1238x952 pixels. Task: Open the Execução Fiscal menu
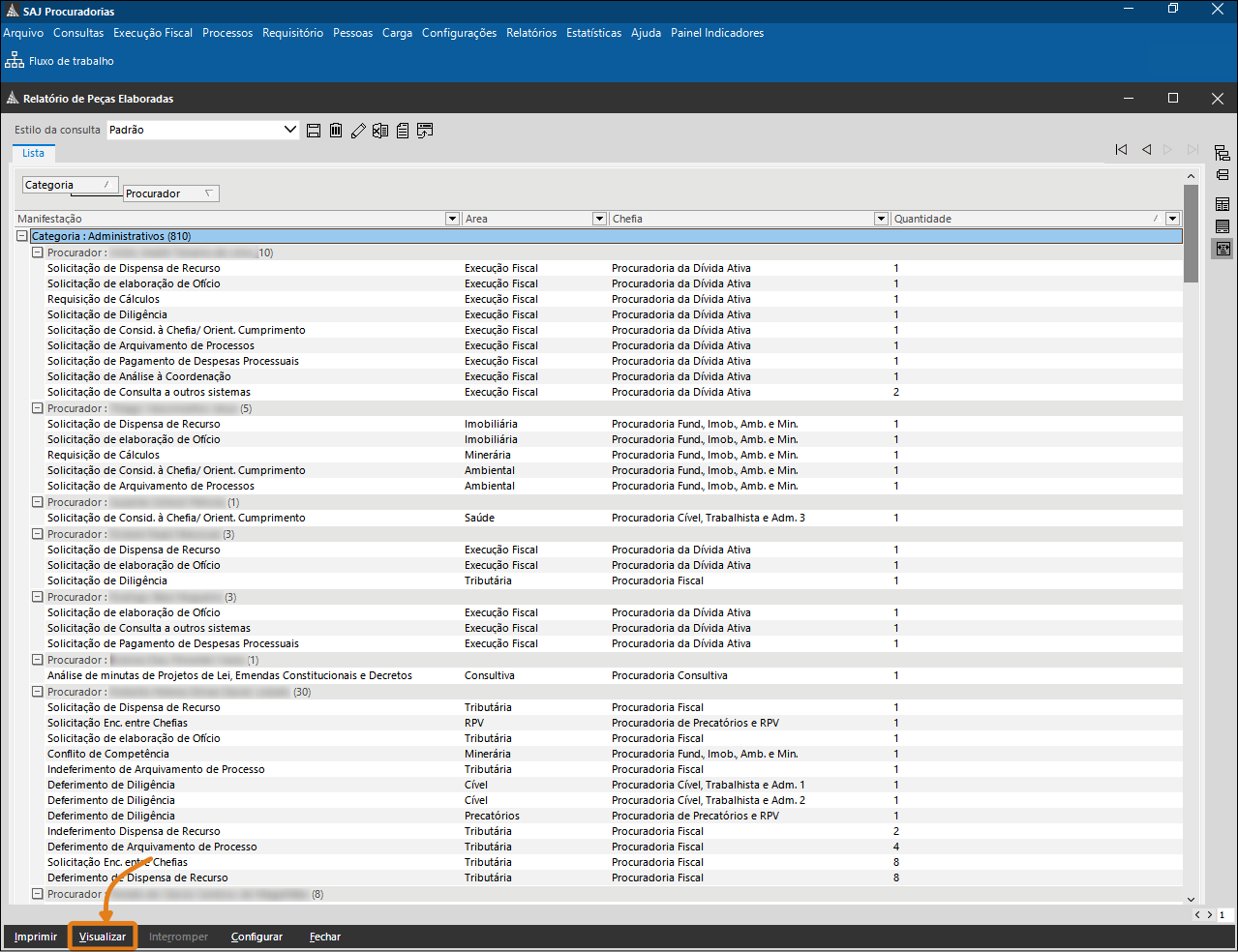(153, 33)
